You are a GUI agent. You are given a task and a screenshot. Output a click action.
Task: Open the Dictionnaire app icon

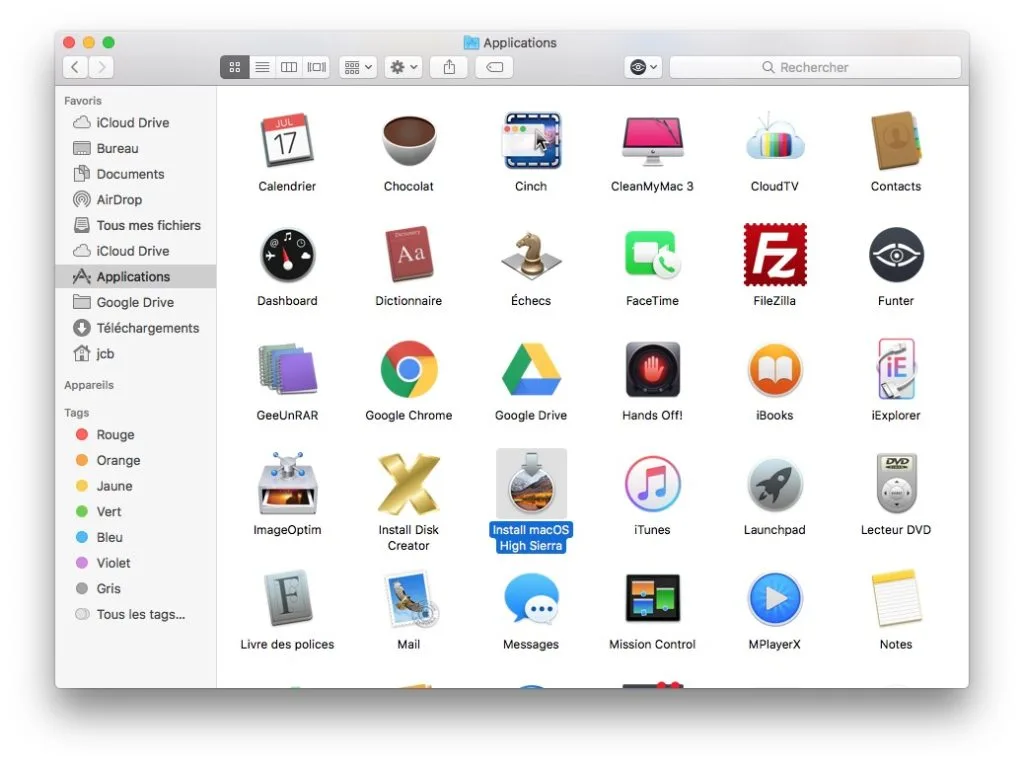pyautogui.click(x=409, y=255)
